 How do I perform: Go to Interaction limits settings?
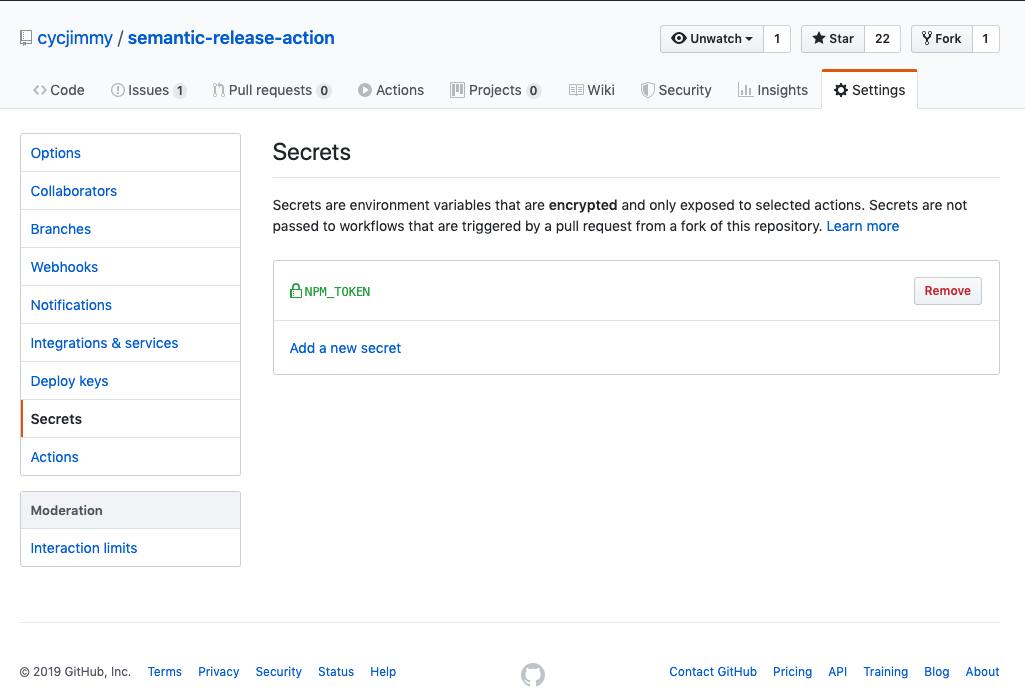coord(84,548)
